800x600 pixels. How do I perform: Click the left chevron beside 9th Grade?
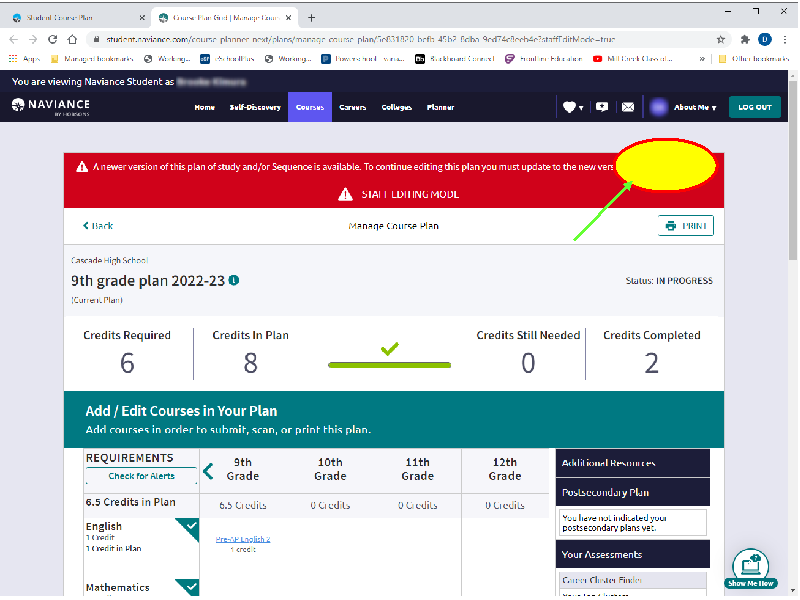(x=208, y=471)
